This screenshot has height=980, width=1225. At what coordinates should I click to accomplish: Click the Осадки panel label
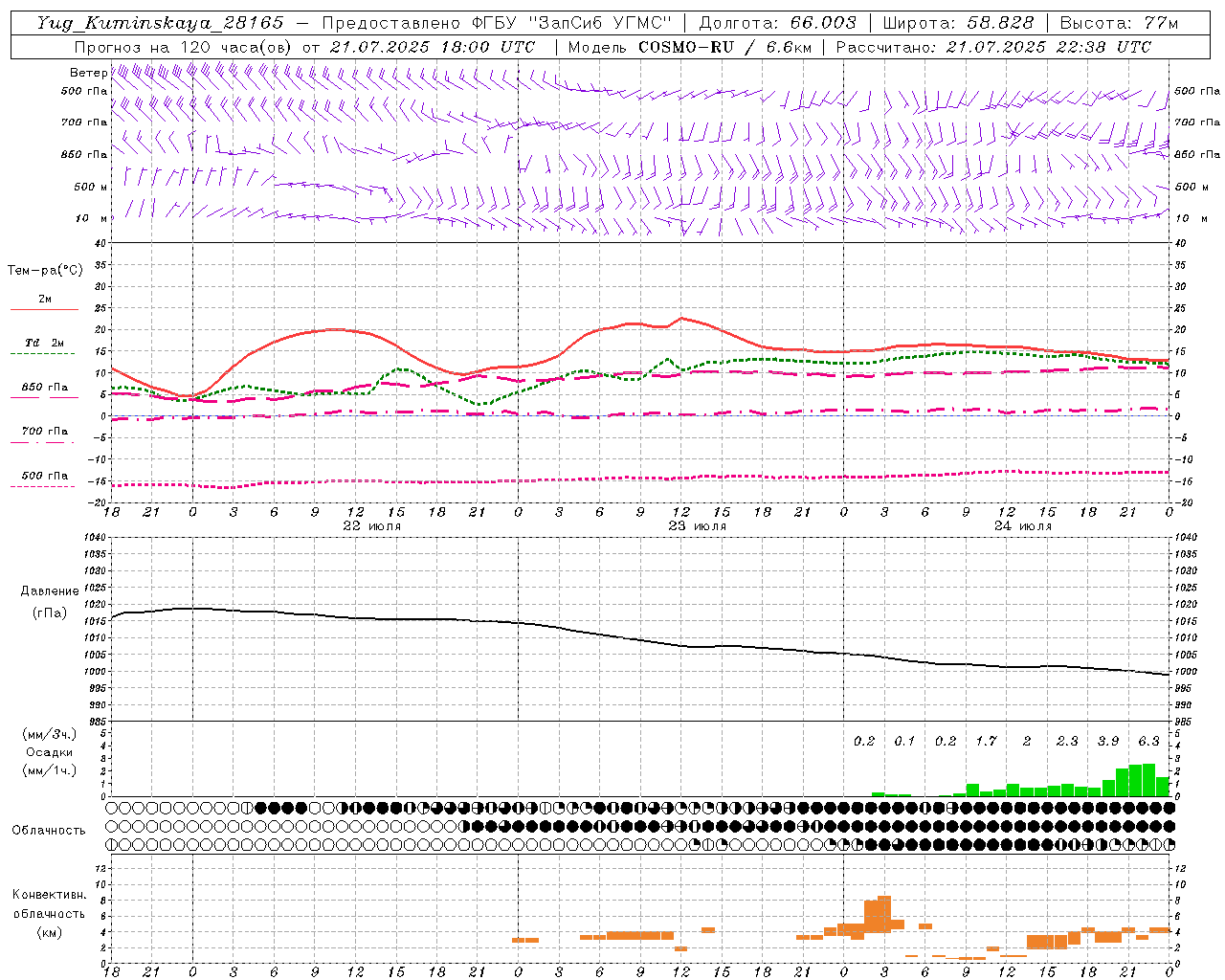point(49,752)
